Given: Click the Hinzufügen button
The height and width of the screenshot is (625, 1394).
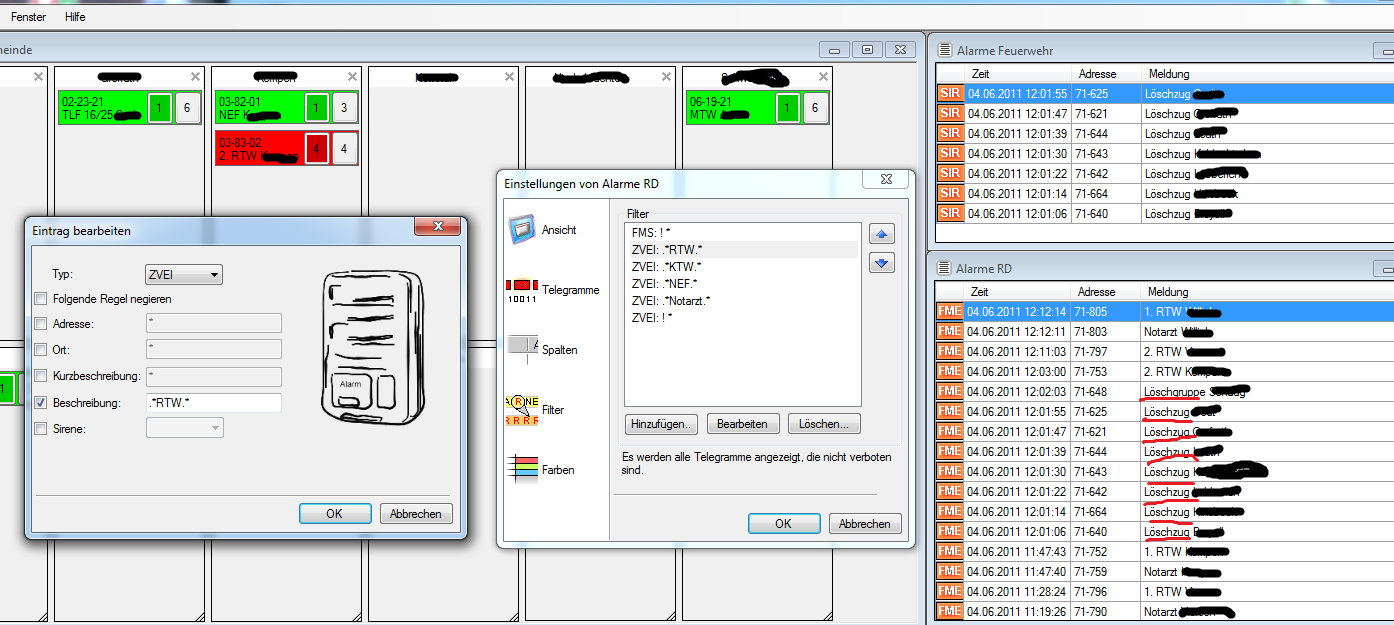Looking at the screenshot, I should coord(662,424).
